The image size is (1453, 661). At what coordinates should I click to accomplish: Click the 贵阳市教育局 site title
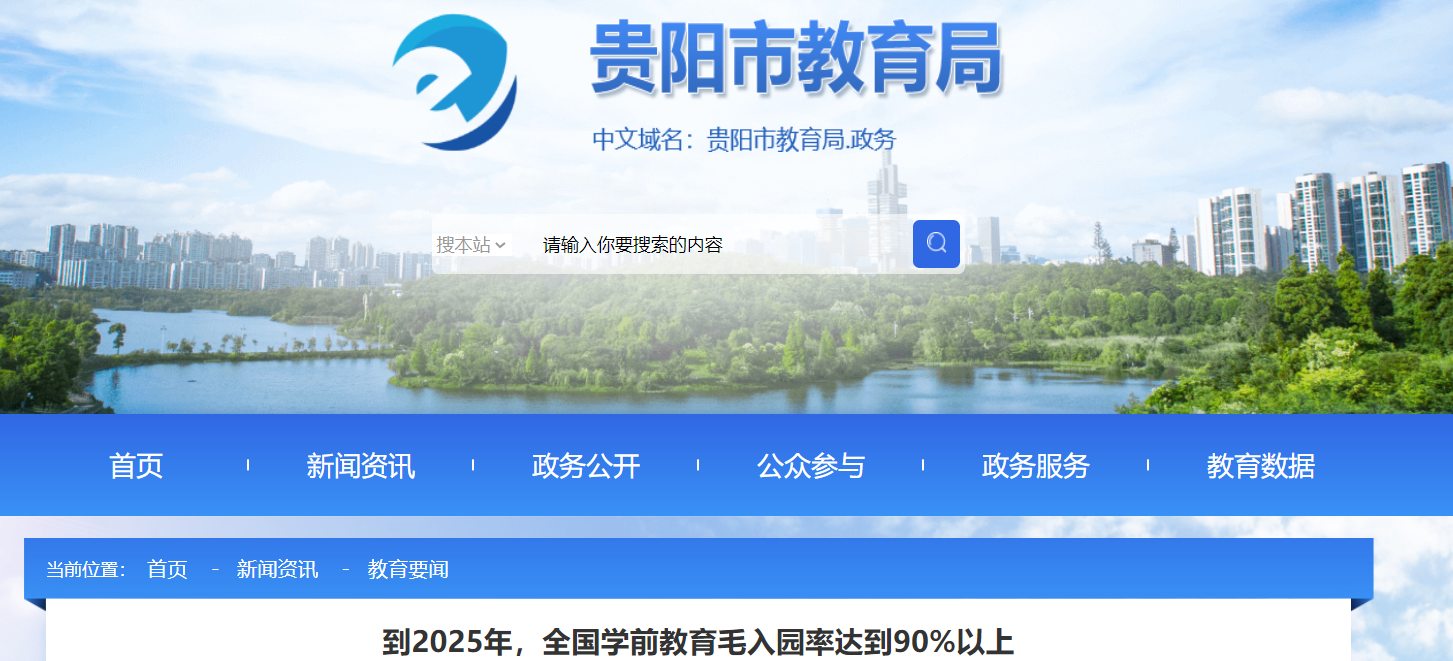click(x=796, y=59)
